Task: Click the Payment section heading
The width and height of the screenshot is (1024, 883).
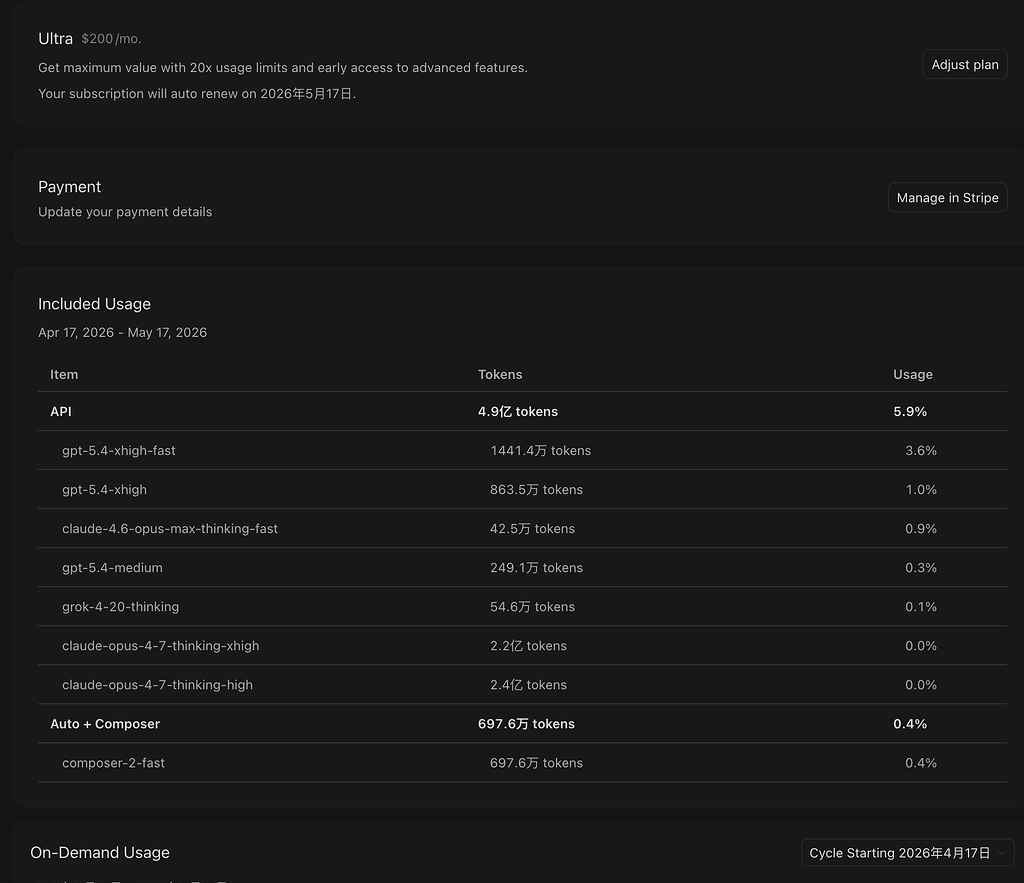Action: point(69,187)
